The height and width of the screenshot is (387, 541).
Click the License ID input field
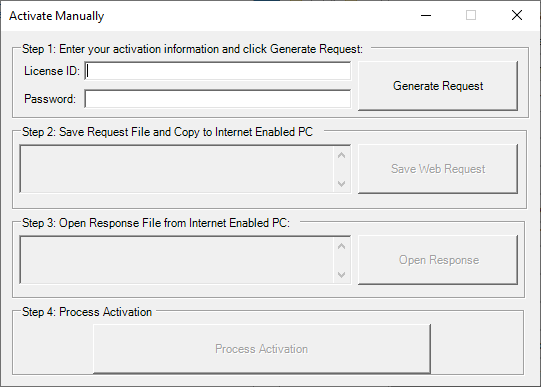218,71
